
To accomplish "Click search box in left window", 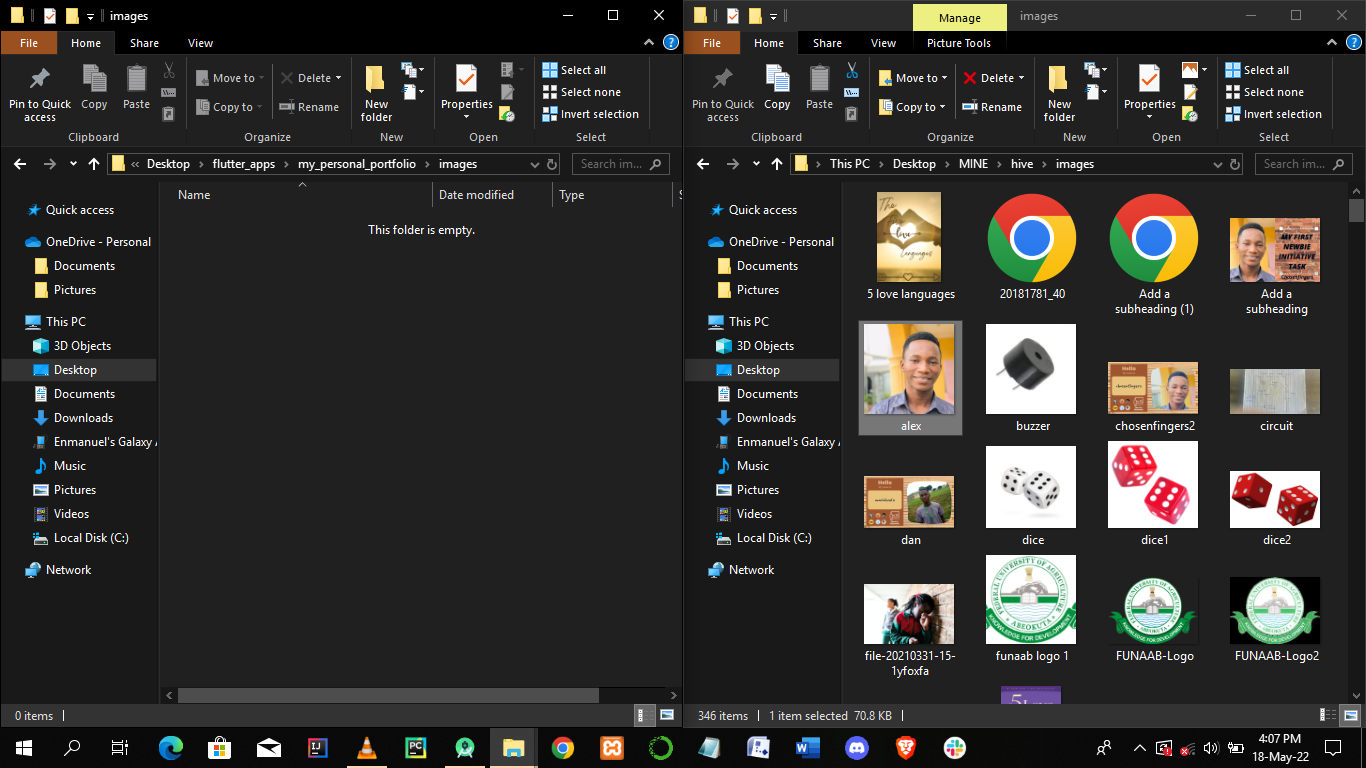I will [x=620, y=164].
